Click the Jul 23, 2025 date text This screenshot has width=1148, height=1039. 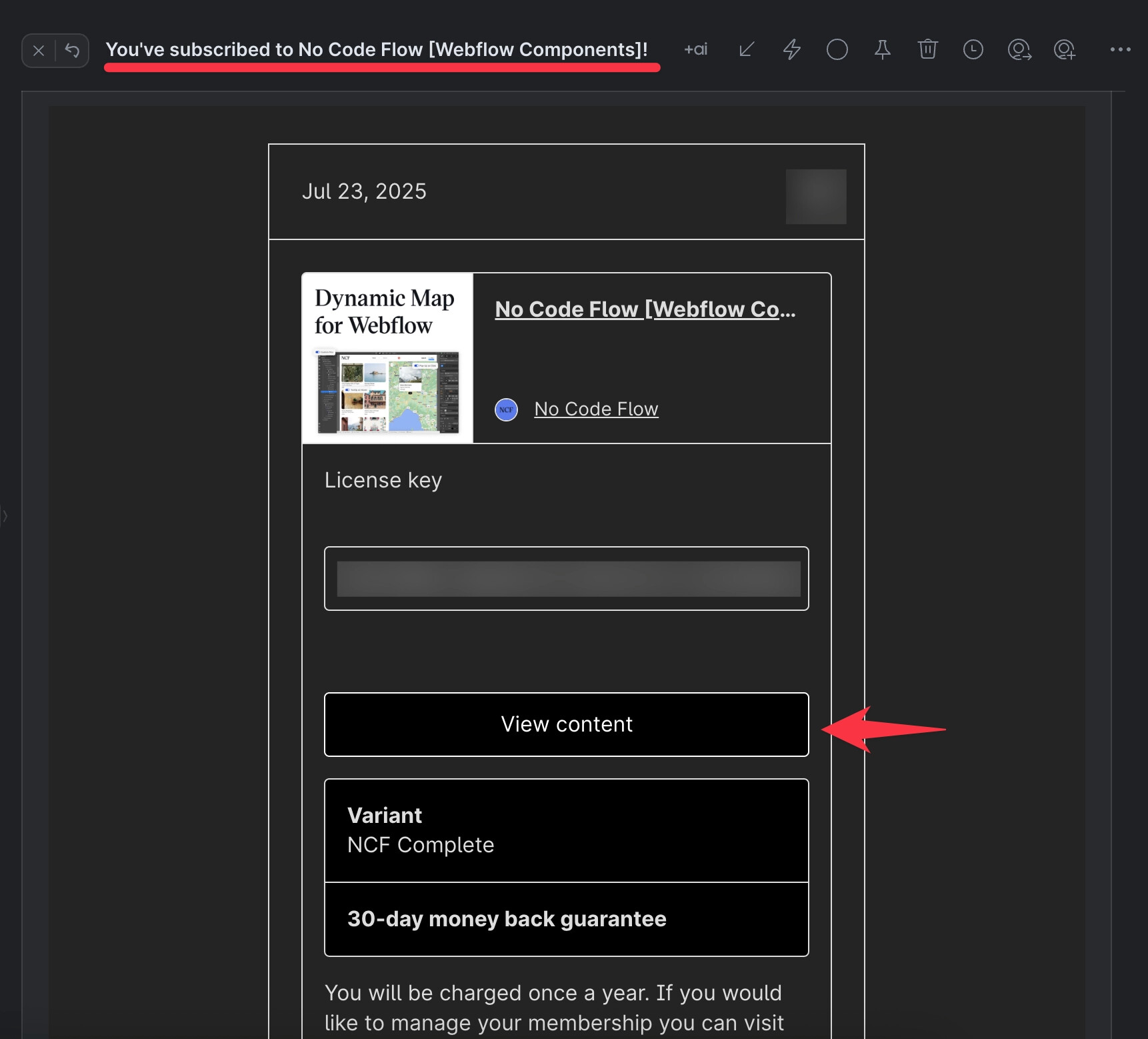(364, 191)
